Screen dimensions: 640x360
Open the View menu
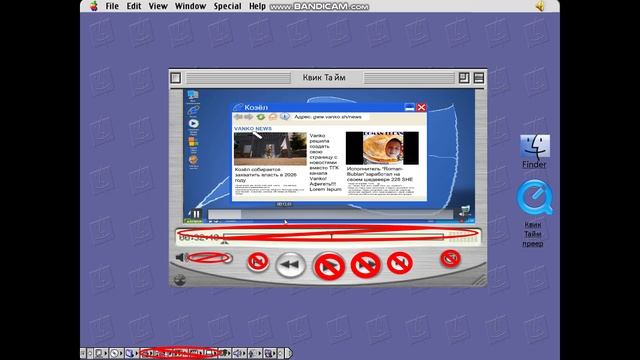(158, 6)
